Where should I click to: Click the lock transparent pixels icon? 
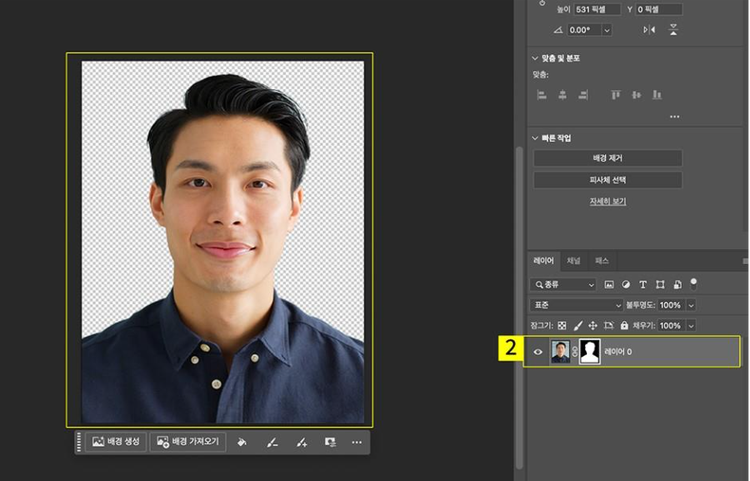pyautogui.click(x=561, y=326)
